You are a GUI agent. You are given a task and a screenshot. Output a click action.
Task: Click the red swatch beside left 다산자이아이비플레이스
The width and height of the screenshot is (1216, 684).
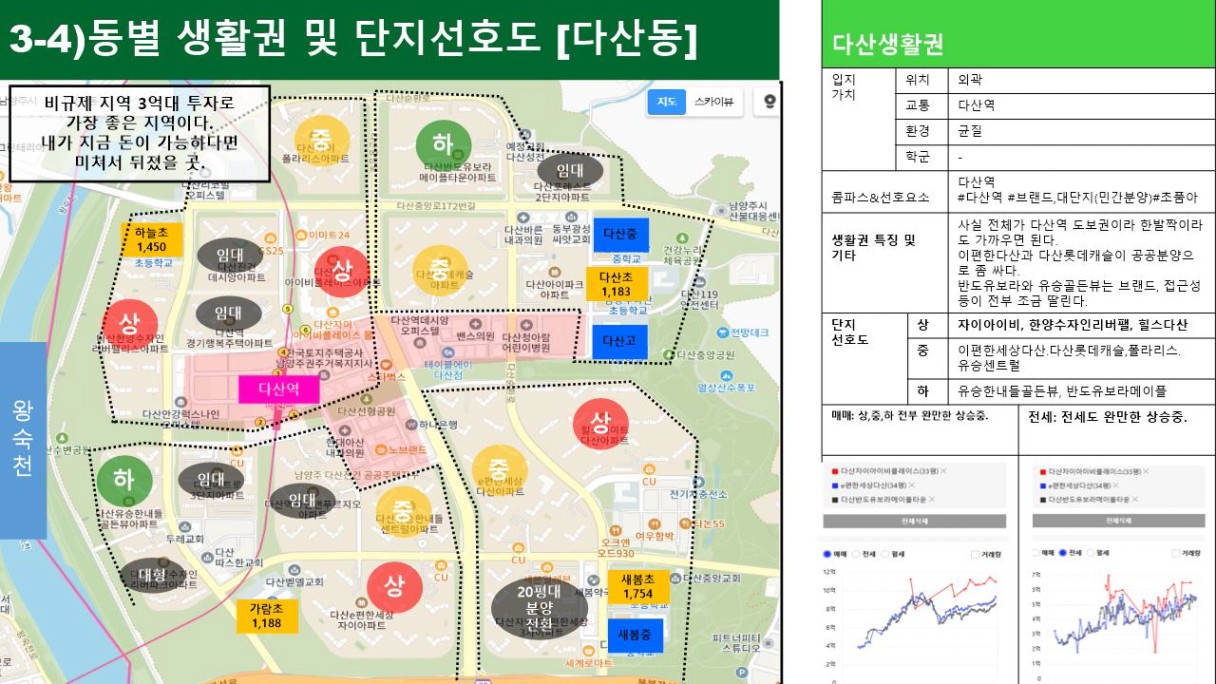[835, 471]
